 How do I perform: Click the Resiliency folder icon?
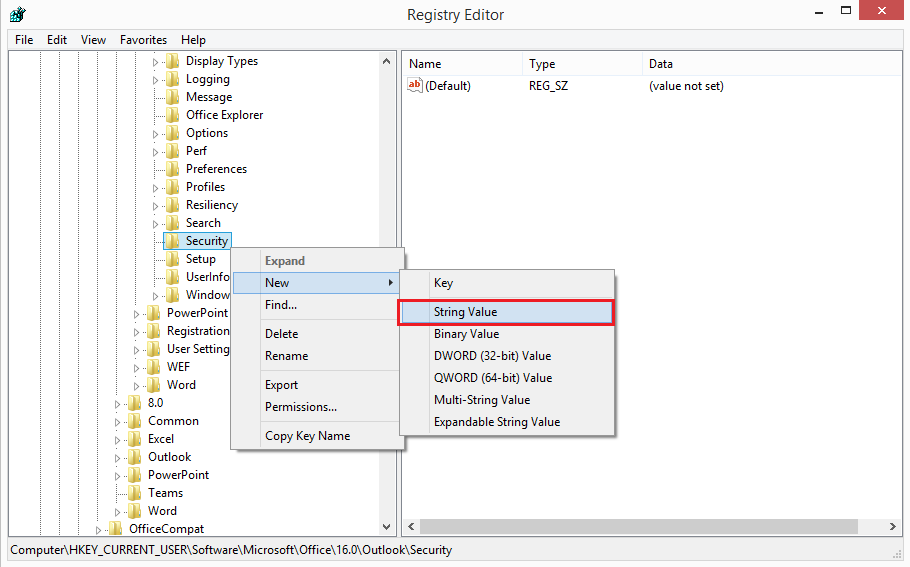[172, 205]
